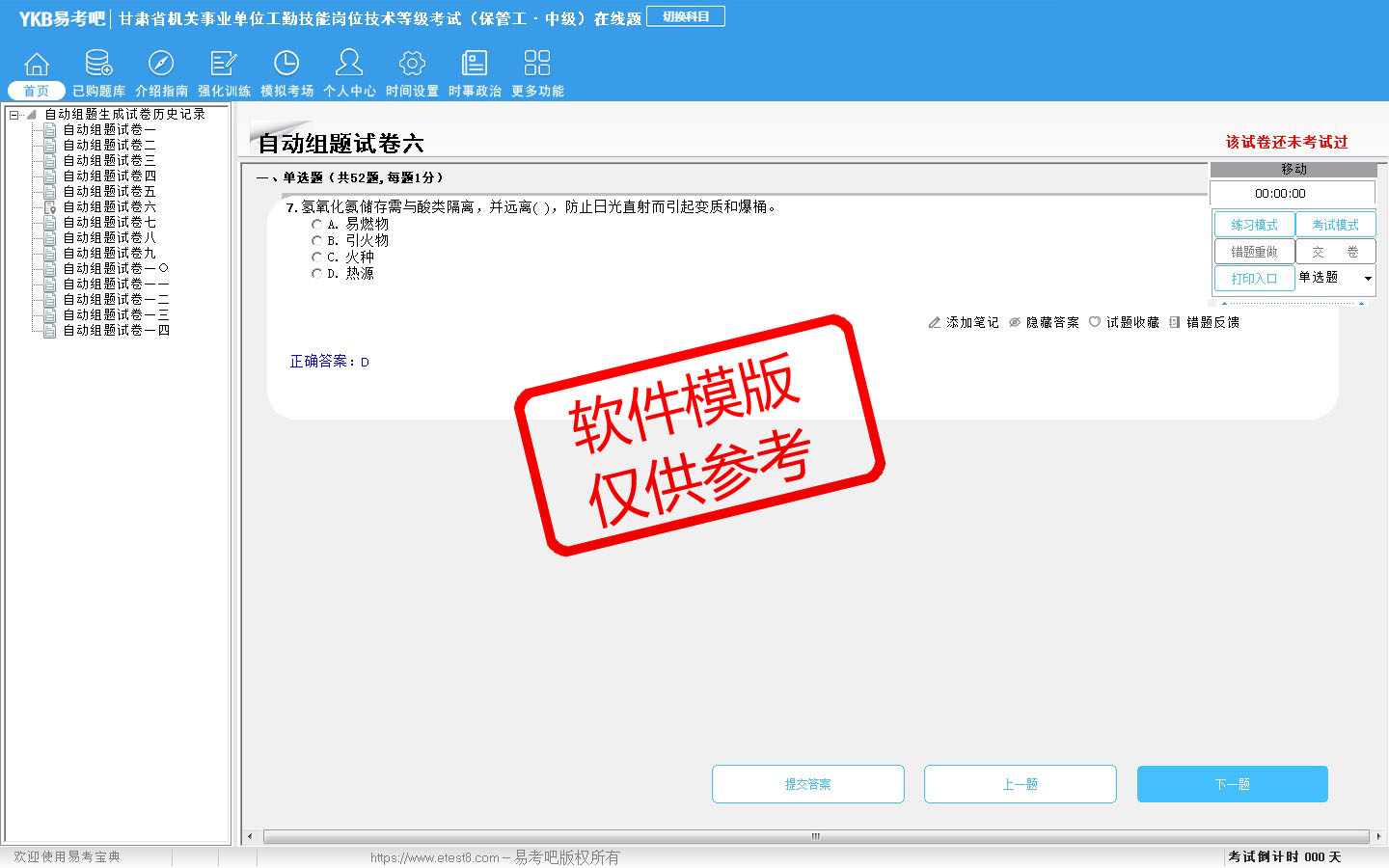Screen dimensions: 1389x868
Task: Click document icon of 自动组题试卷七
Action: click(x=50, y=222)
